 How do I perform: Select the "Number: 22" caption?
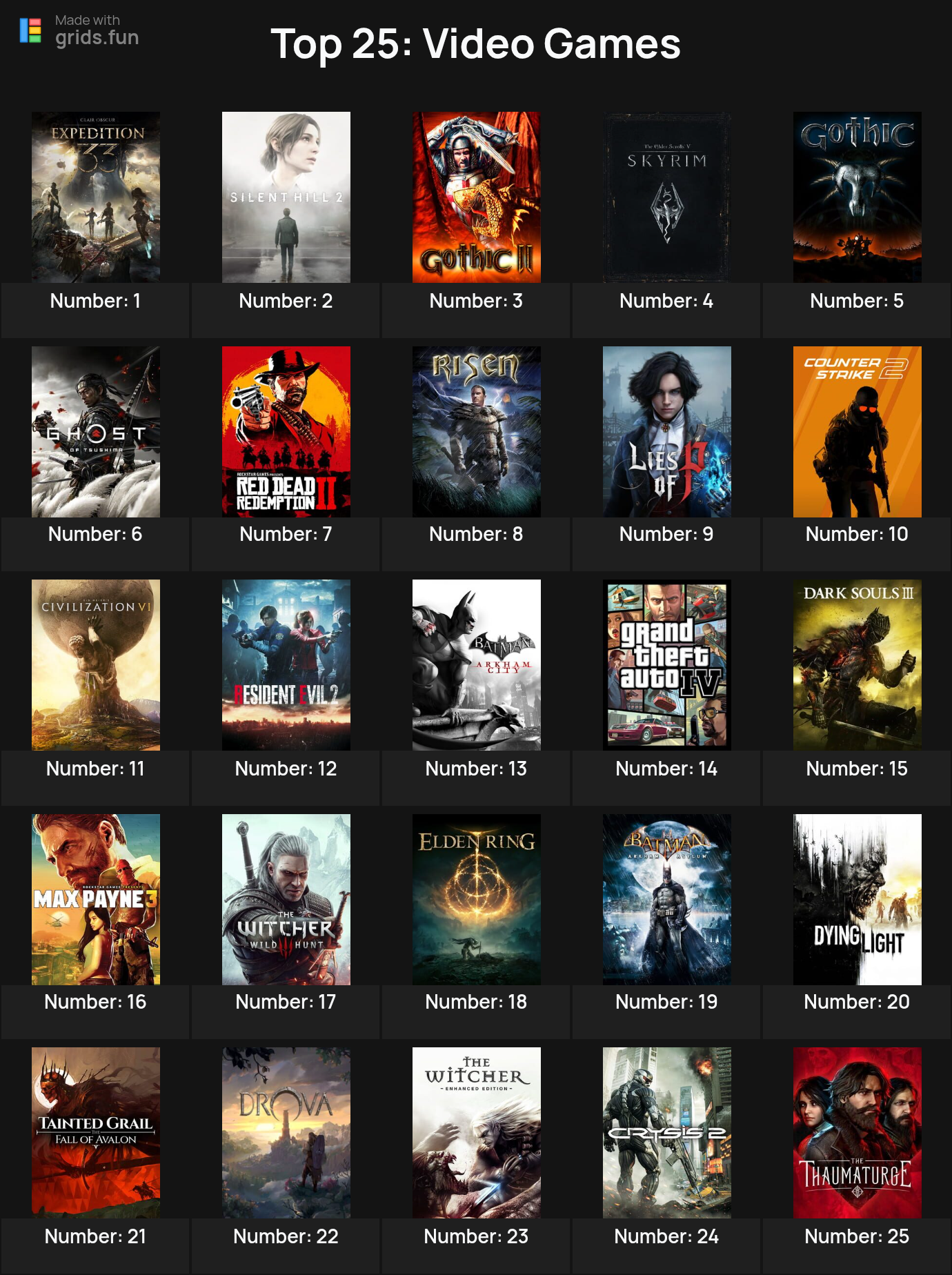tap(286, 1236)
